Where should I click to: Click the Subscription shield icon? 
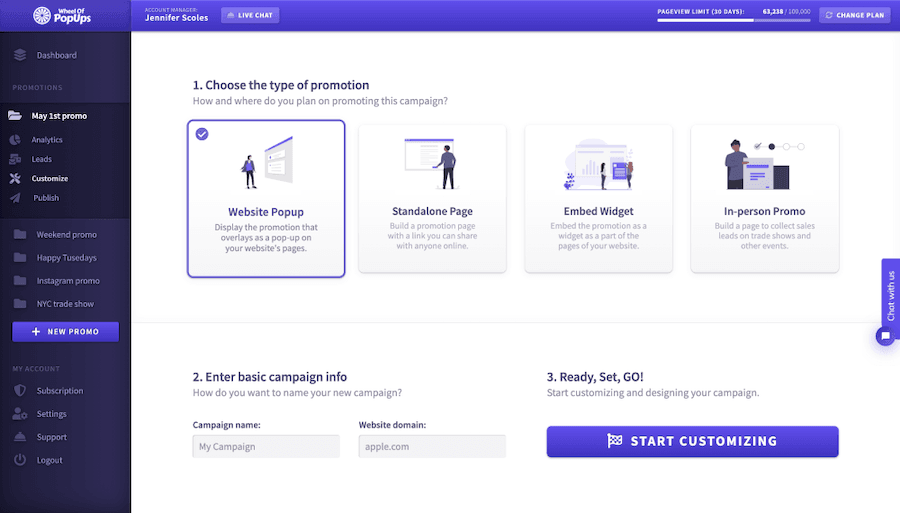pos(19,391)
